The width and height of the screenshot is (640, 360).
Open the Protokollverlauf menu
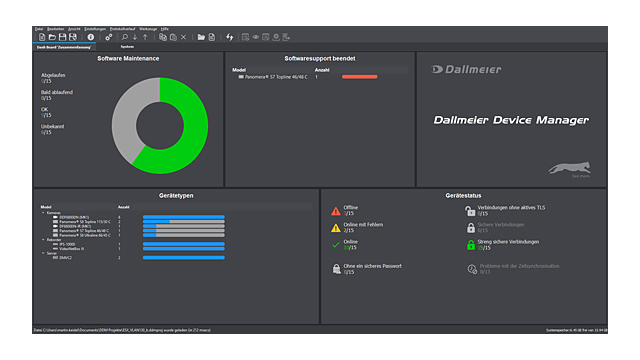(x=122, y=29)
